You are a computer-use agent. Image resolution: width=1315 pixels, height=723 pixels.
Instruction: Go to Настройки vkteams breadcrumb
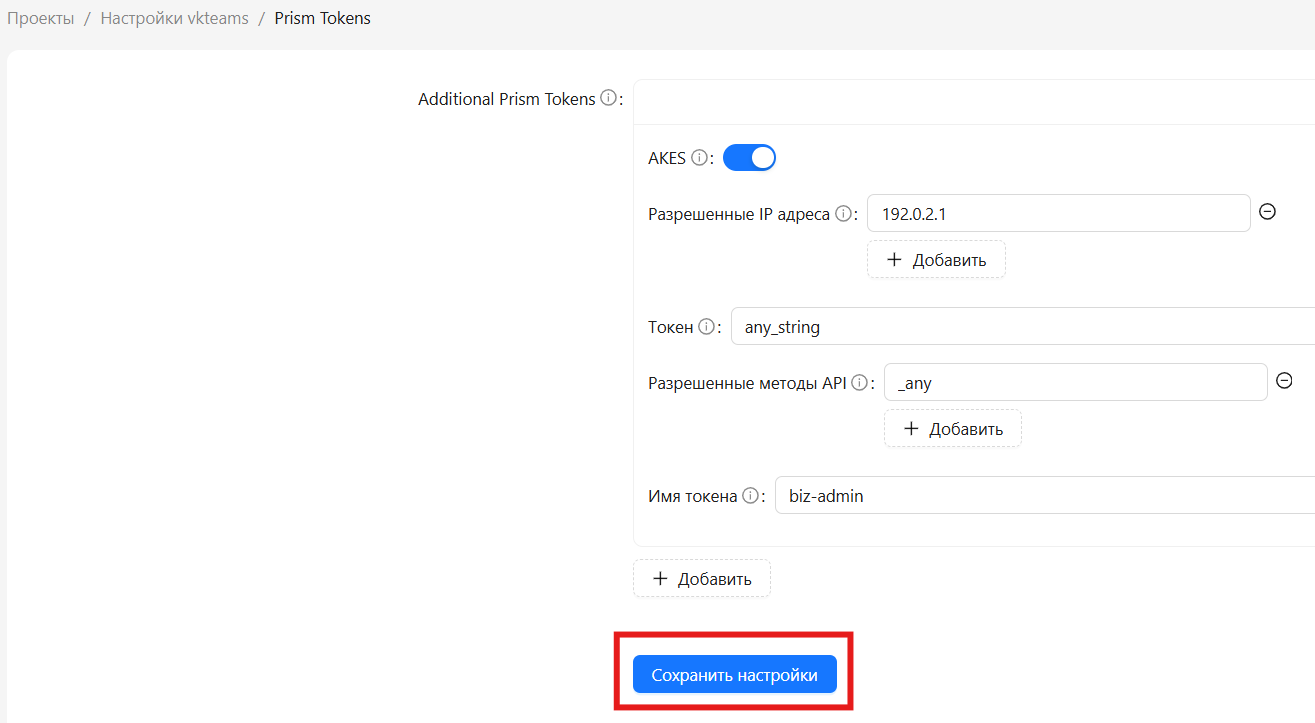pyautogui.click(x=174, y=18)
